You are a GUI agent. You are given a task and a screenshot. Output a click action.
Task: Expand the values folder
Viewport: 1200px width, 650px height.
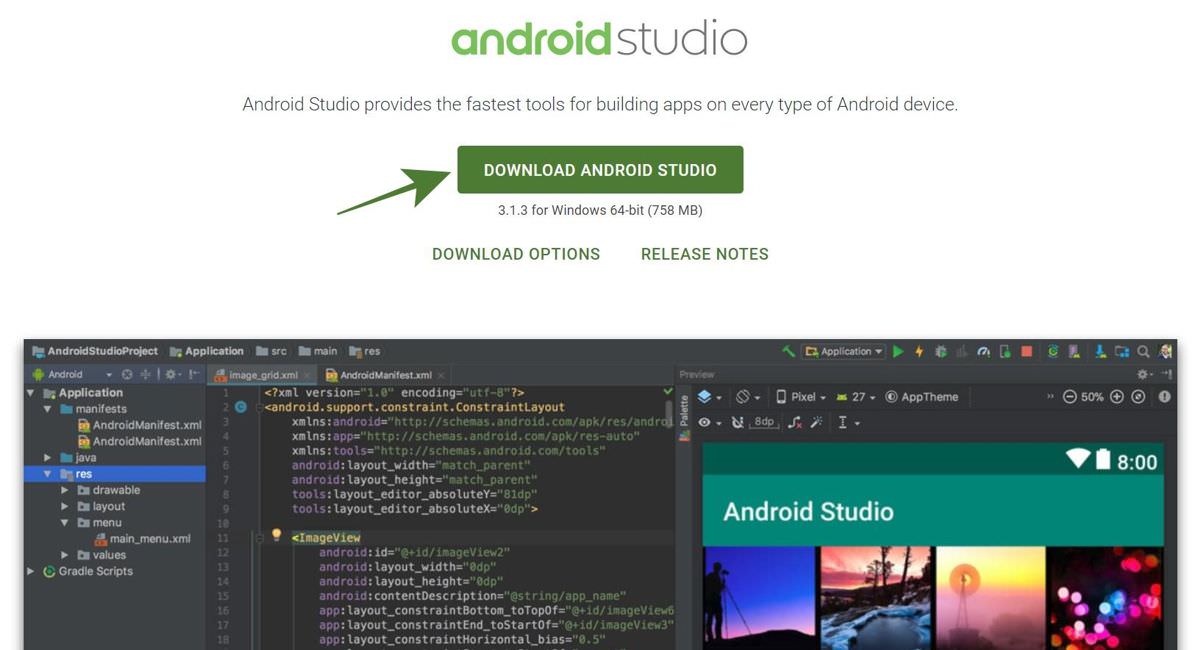(x=64, y=555)
